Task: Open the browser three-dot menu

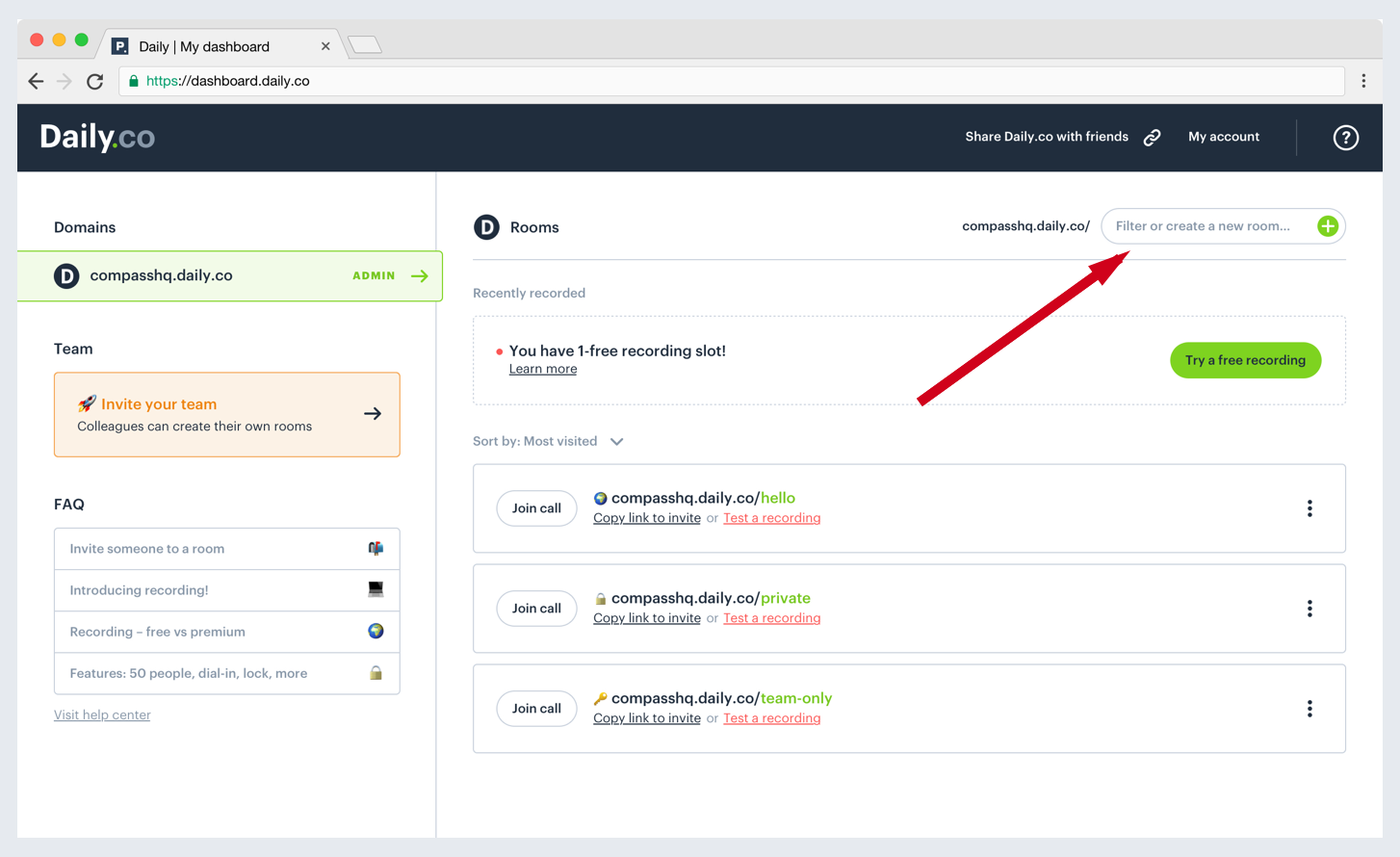Action: [1363, 81]
